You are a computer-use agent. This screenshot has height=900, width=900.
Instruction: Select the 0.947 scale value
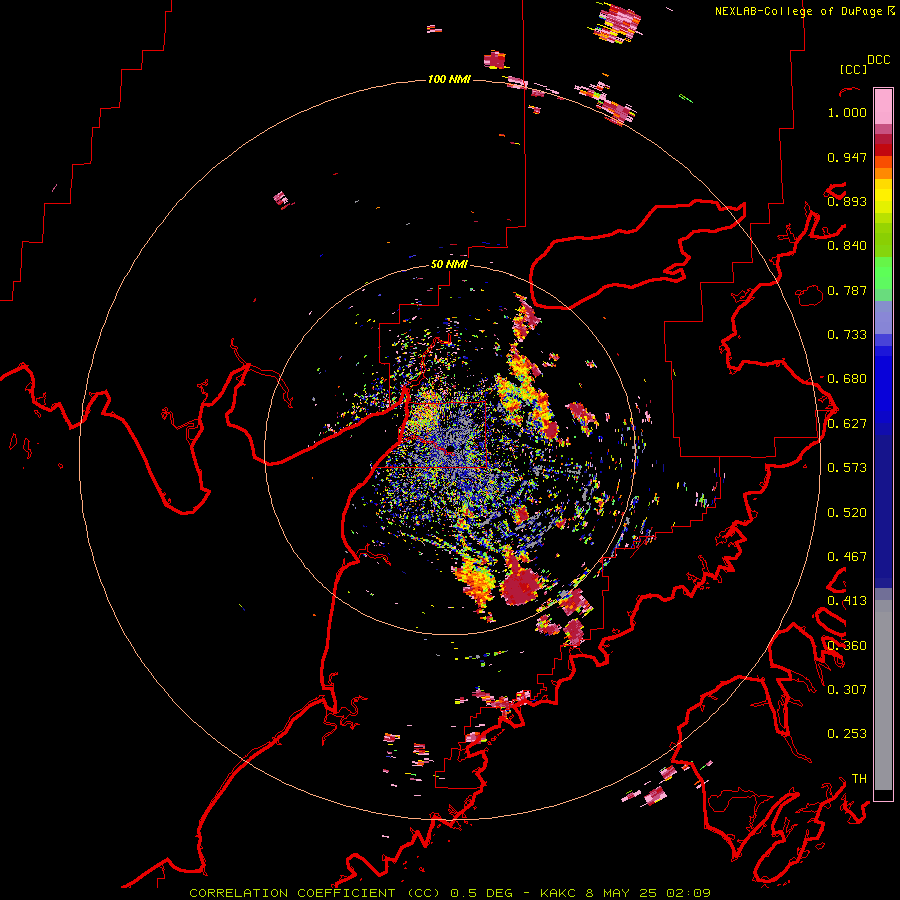point(847,157)
